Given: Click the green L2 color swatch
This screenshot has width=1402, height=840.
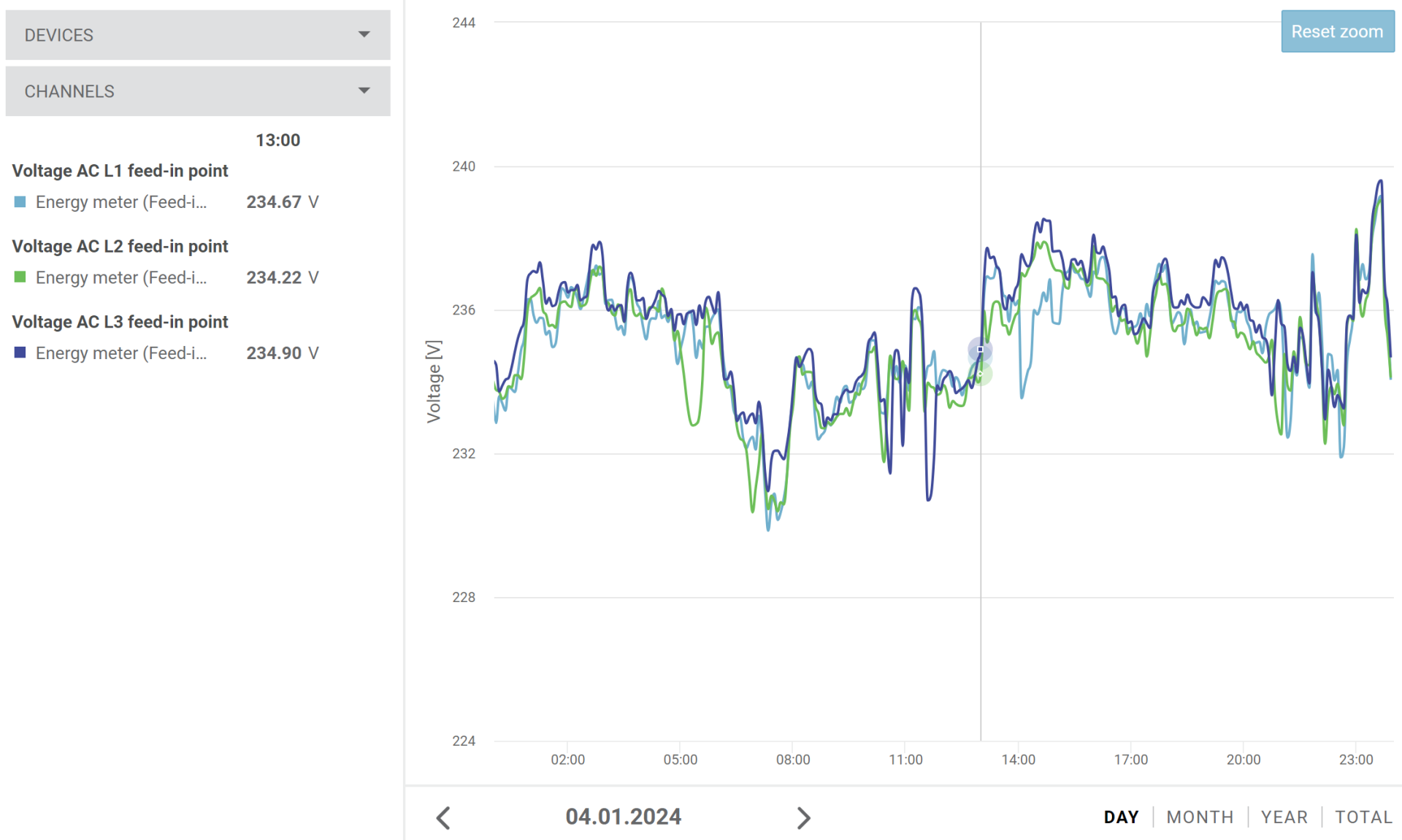Looking at the screenshot, I should click(20, 277).
